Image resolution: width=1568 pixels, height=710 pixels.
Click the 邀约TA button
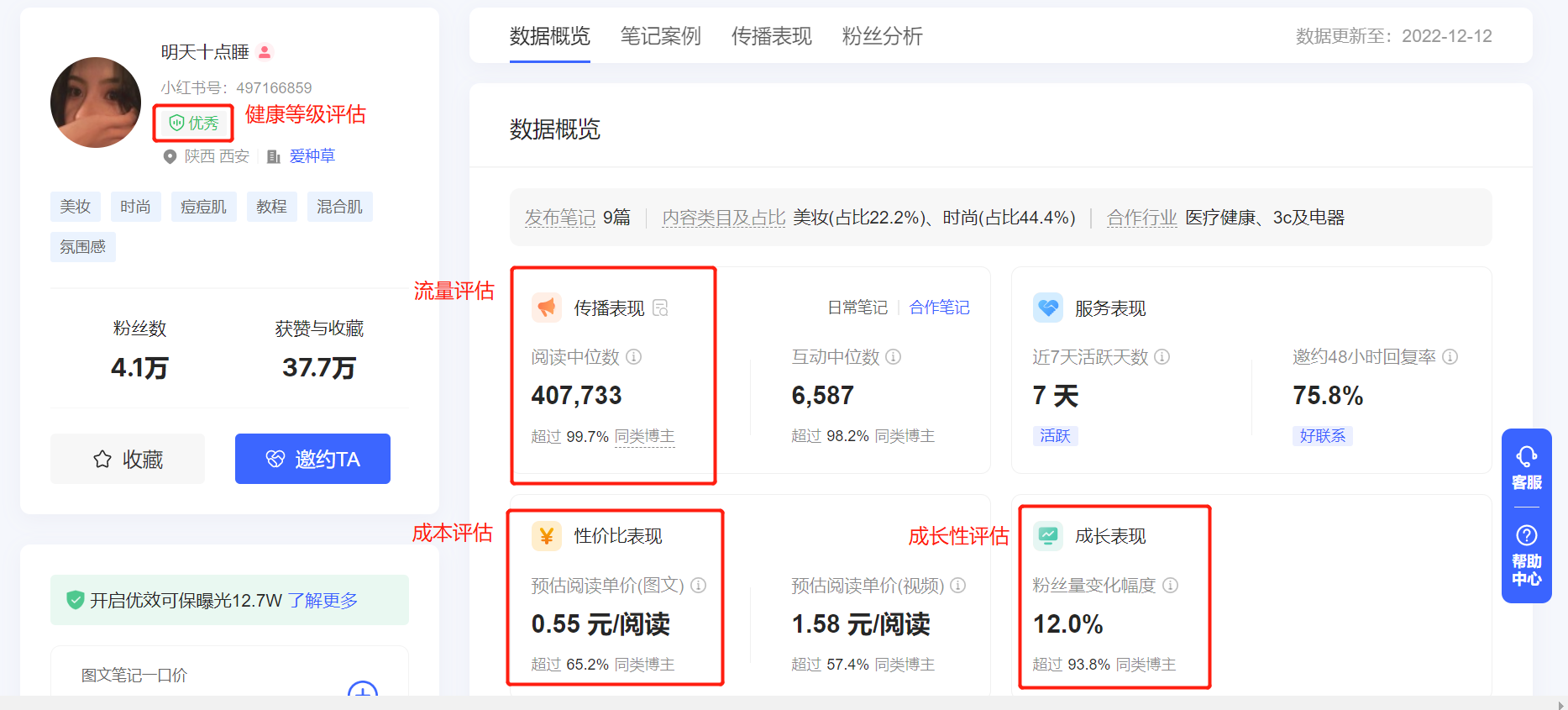(312, 459)
